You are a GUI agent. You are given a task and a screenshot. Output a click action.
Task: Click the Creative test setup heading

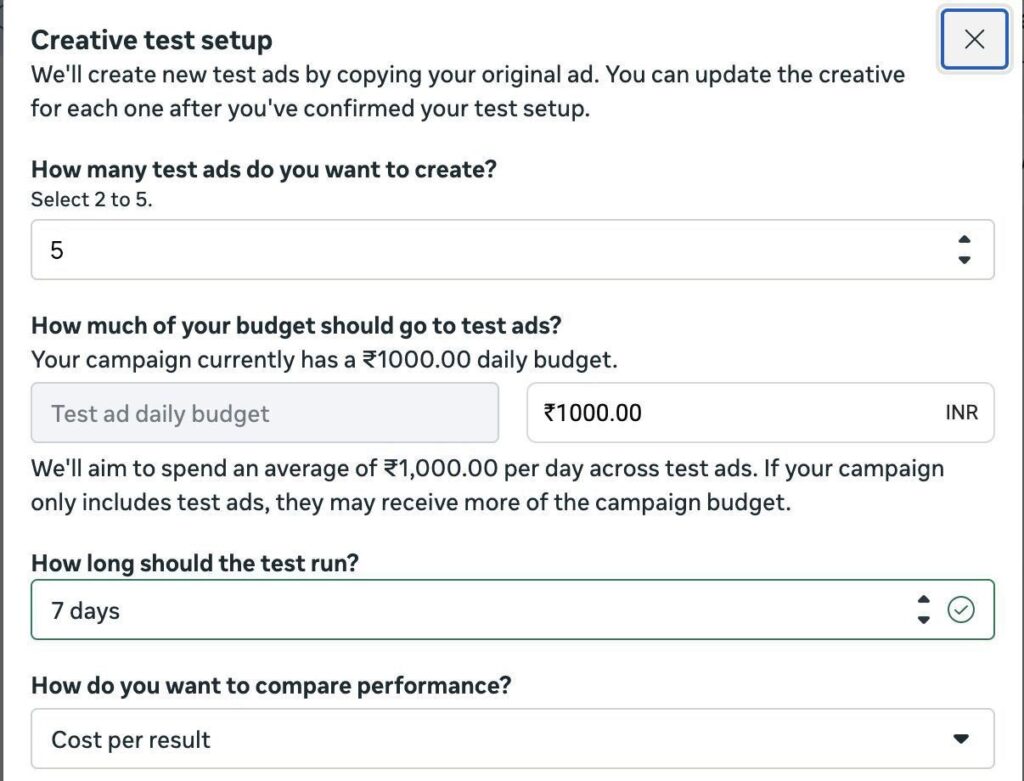[151, 40]
